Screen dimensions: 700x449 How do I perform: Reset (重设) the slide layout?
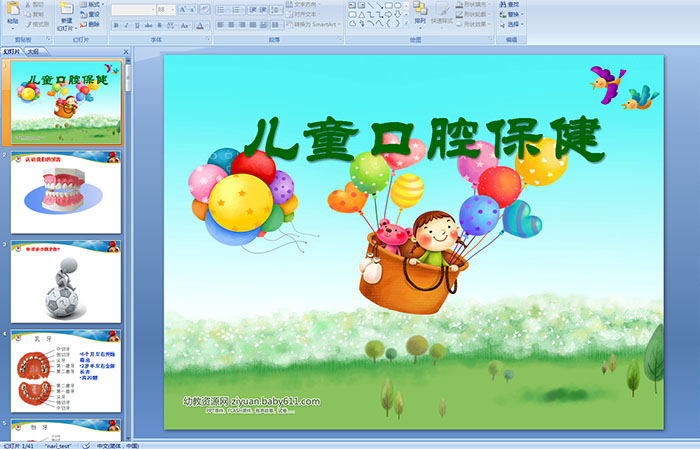pyautogui.click(x=91, y=14)
